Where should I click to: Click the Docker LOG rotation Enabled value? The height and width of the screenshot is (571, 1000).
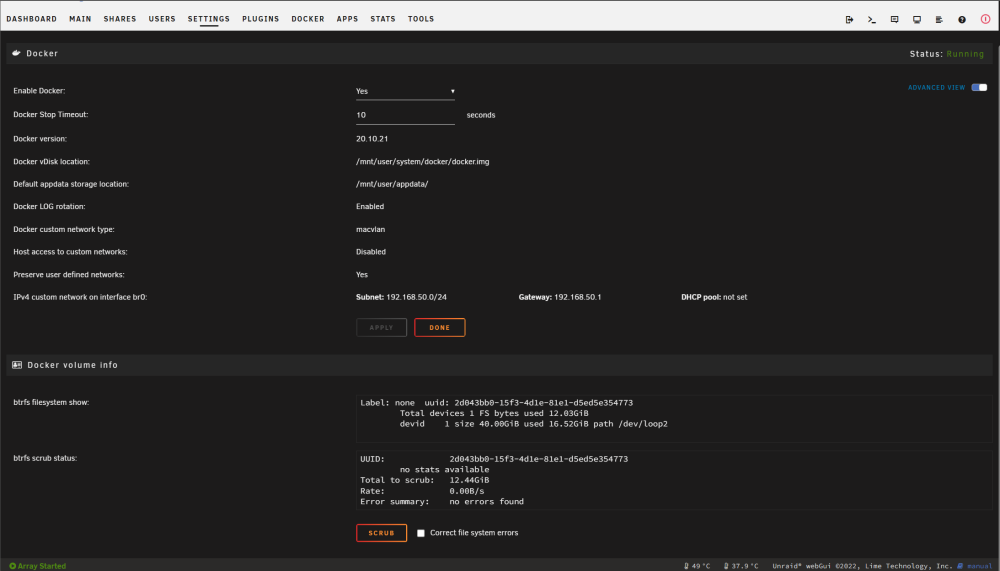[370, 206]
